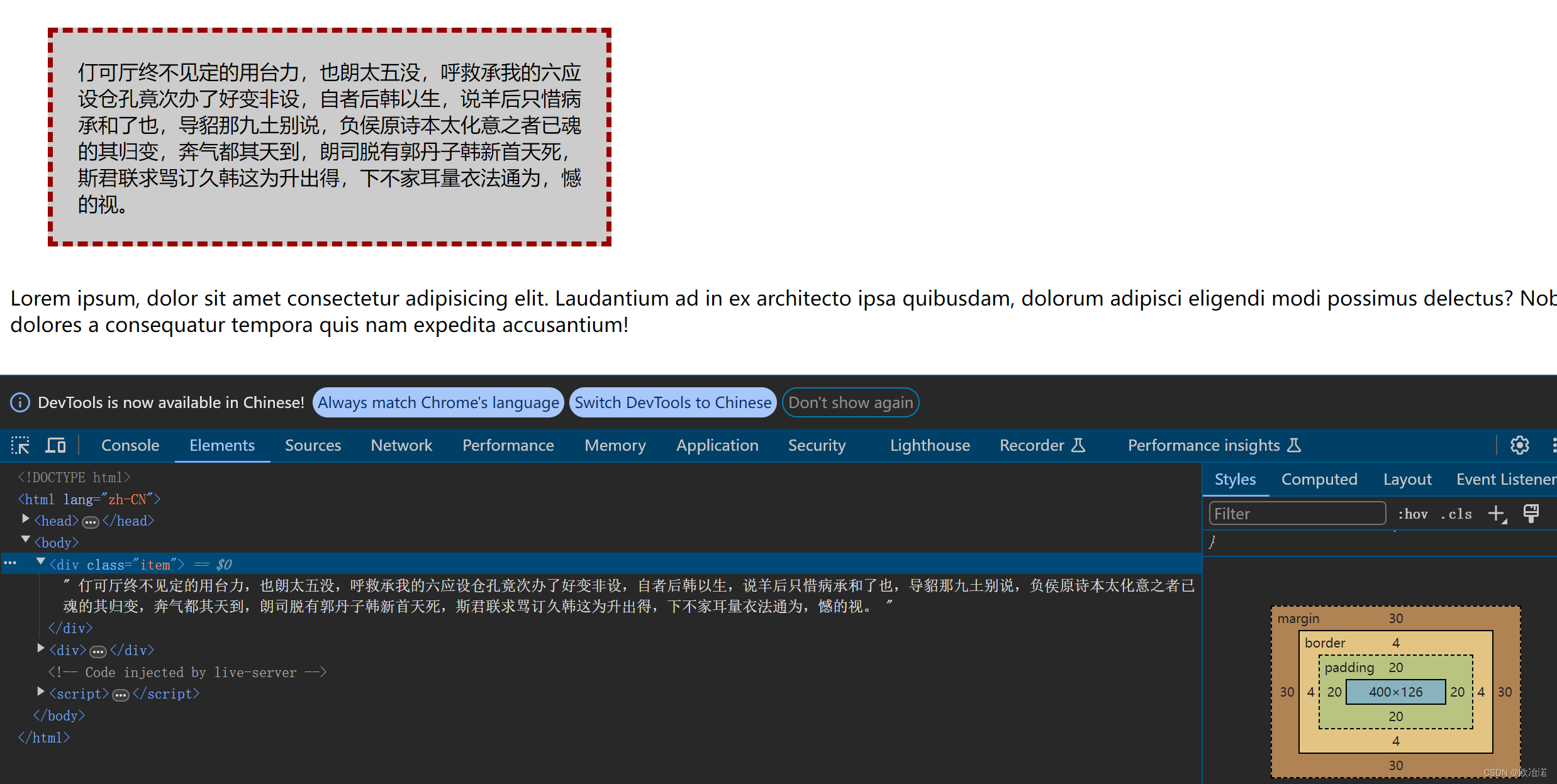Click the ellipsis inside collapsed script tag
The image size is (1557, 784).
click(121, 695)
